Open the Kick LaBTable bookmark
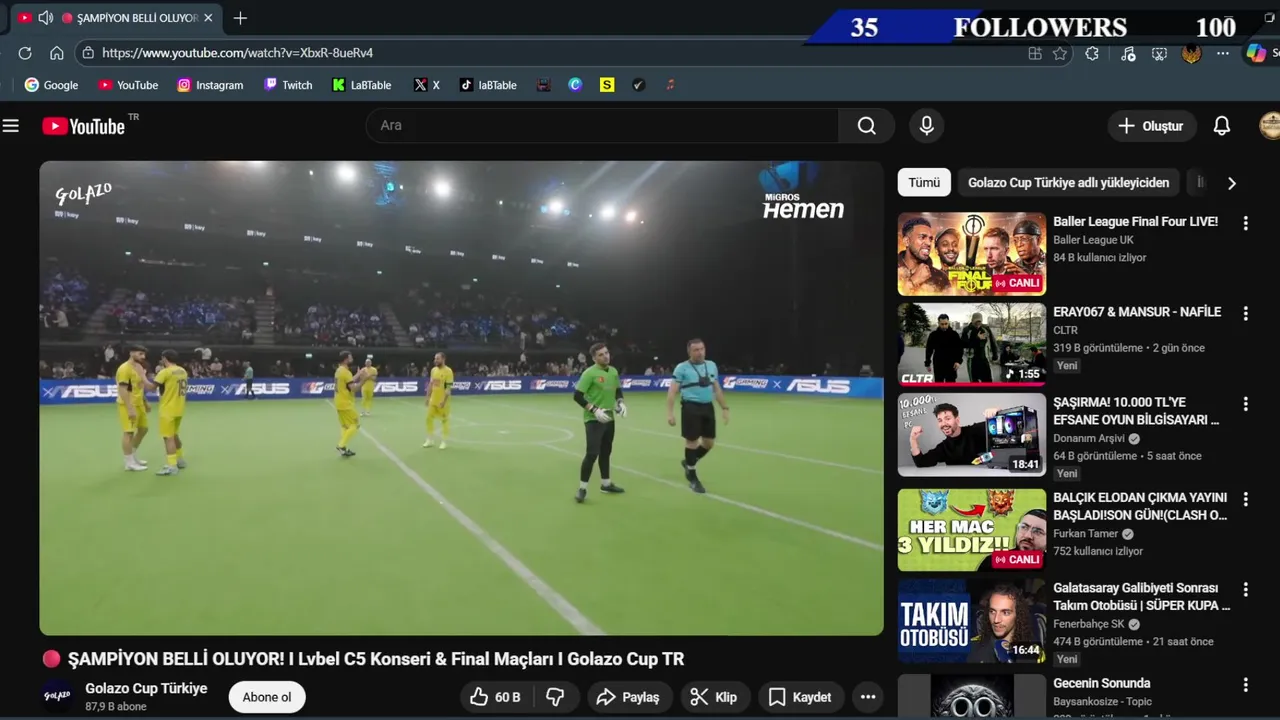Image resolution: width=1280 pixels, height=720 pixels. (x=362, y=85)
